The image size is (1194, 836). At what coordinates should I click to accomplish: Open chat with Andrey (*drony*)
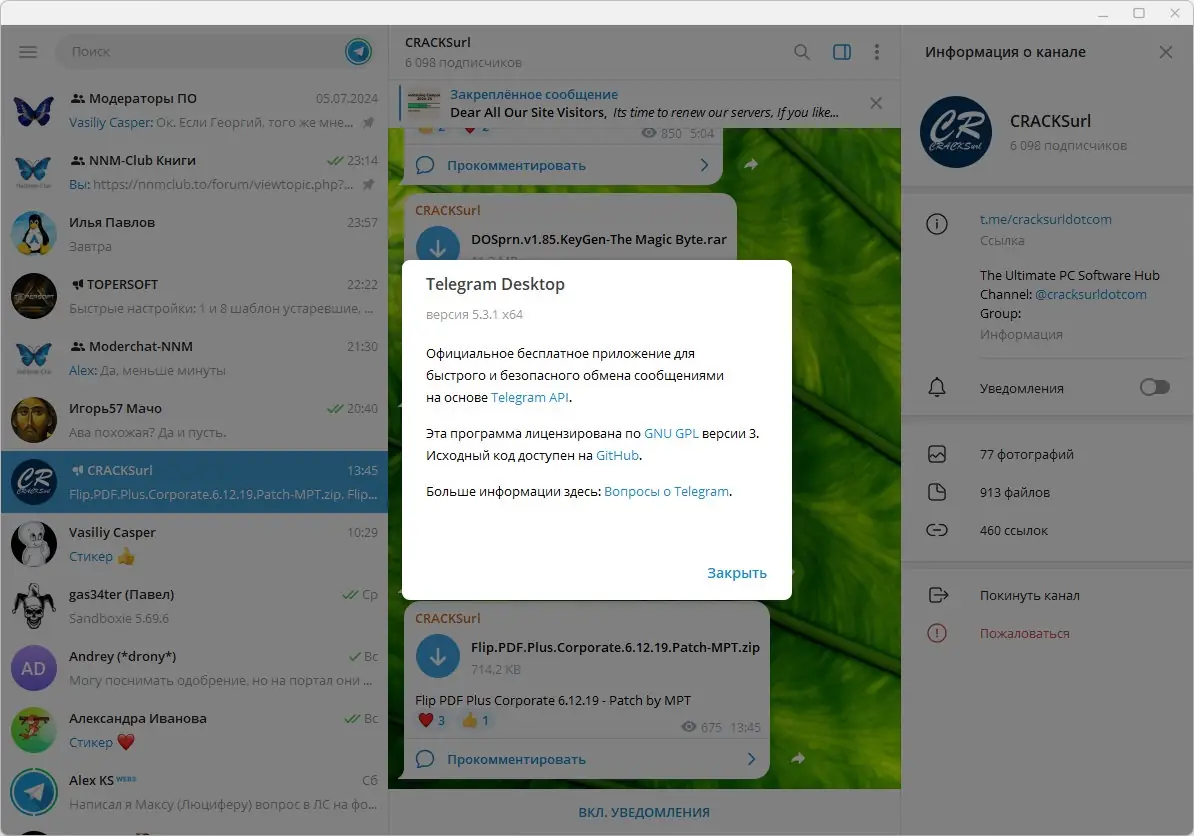point(194,668)
